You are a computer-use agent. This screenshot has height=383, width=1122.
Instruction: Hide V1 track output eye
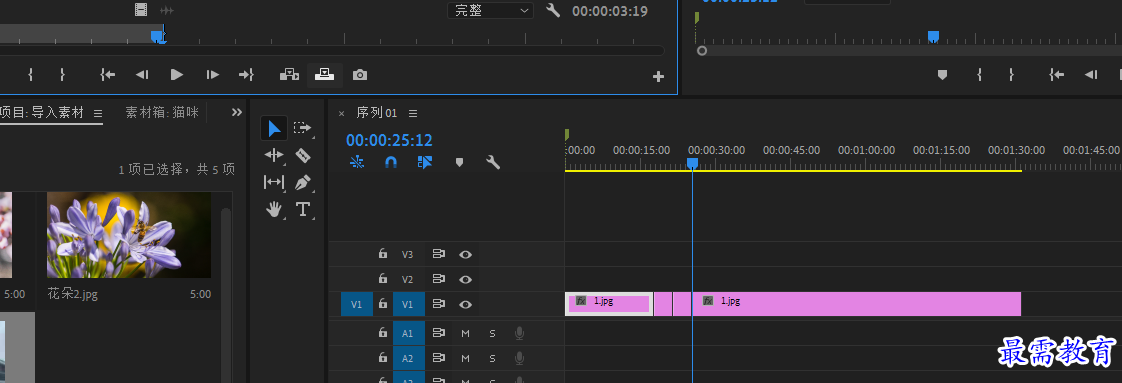466,304
